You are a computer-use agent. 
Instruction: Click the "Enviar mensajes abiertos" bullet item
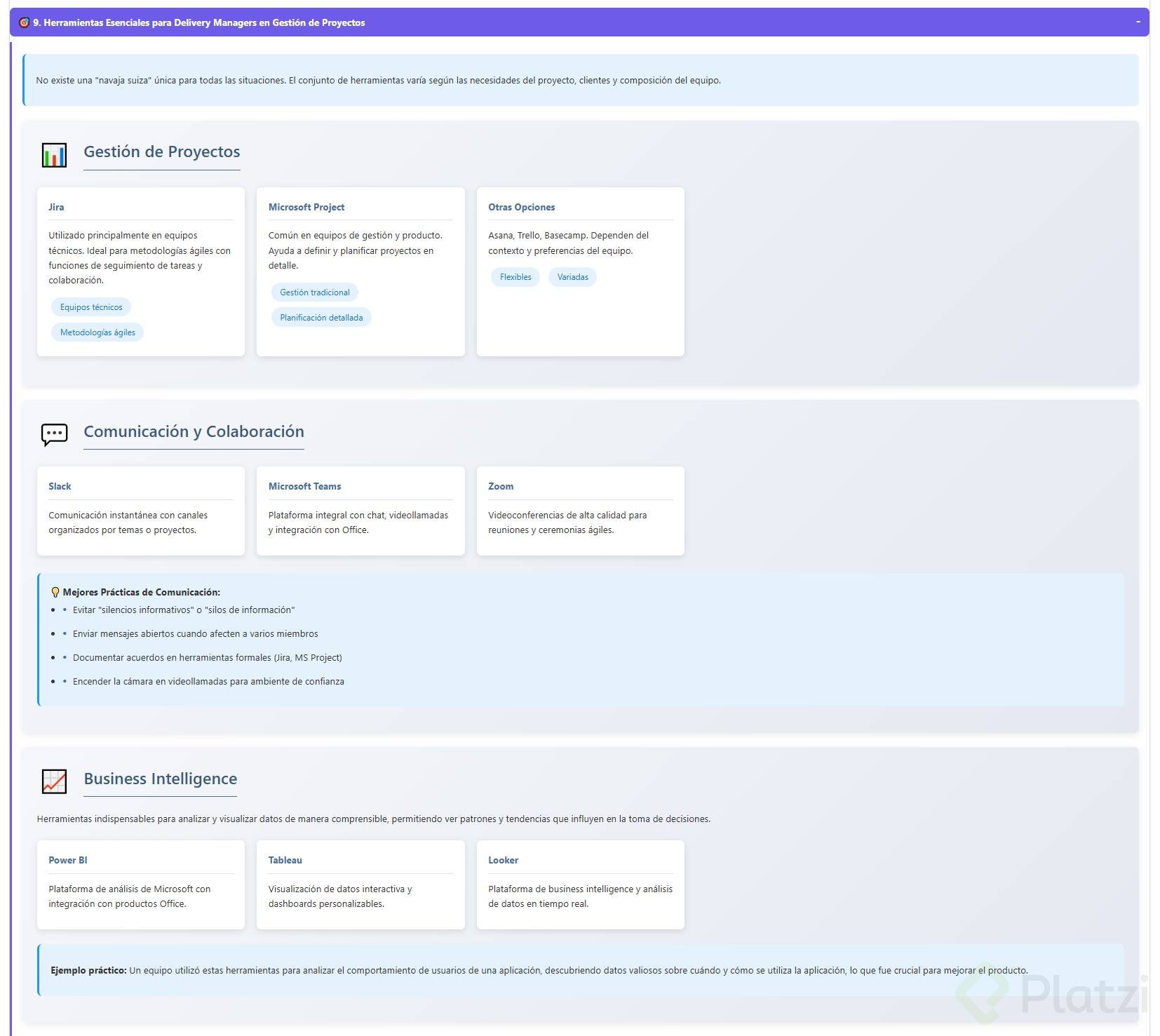point(196,634)
